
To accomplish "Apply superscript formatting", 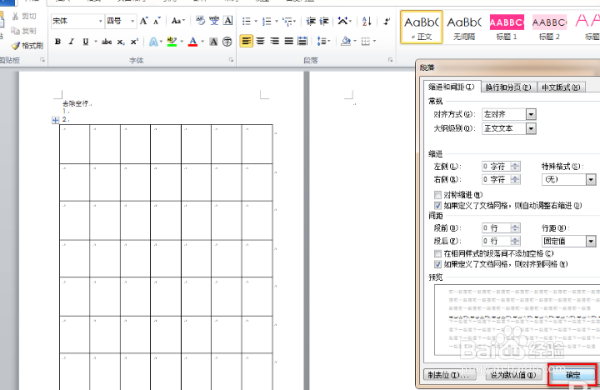I will [134, 41].
